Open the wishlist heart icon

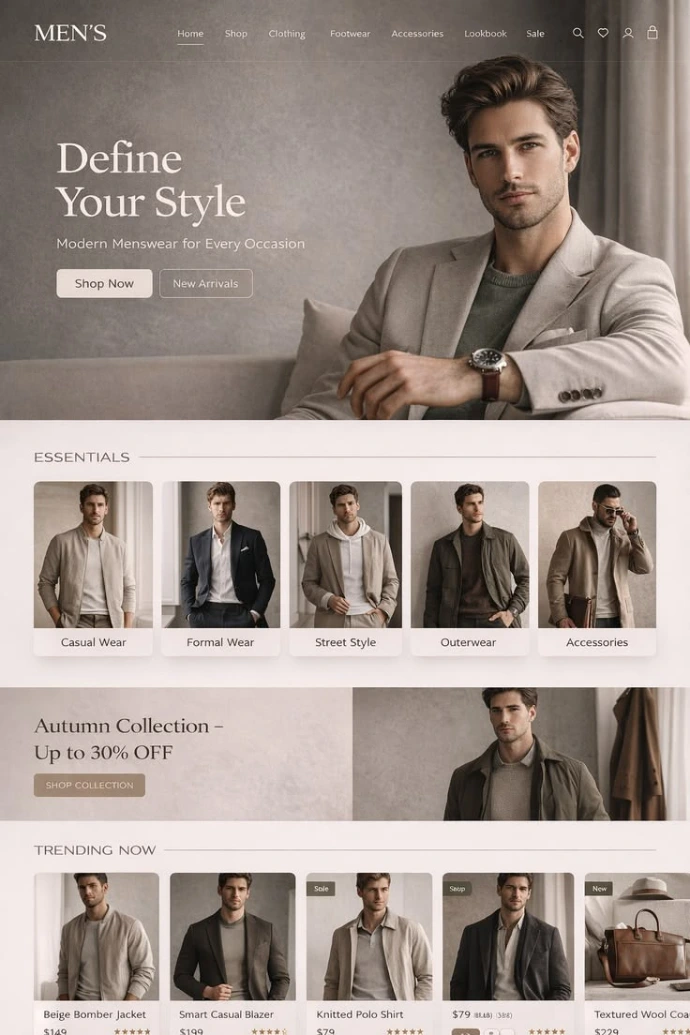click(x=603, y=33)
